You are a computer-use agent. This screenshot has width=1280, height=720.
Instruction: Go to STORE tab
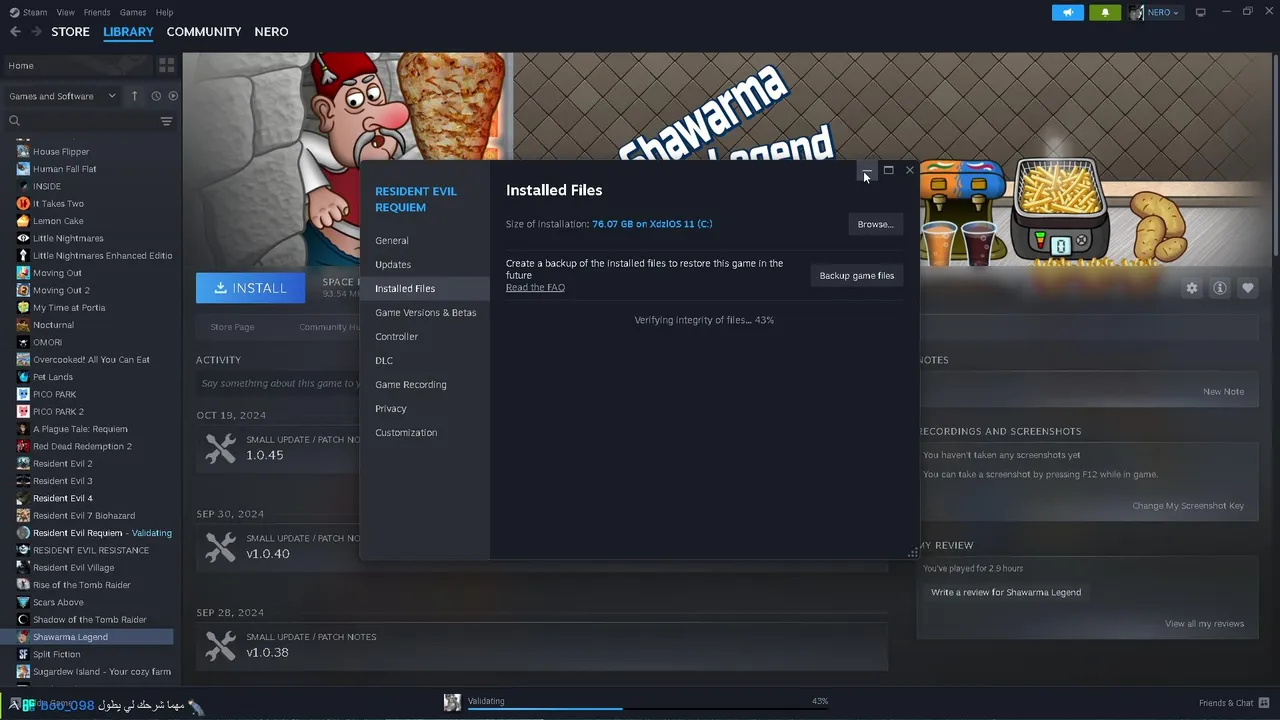pos(70,32)
